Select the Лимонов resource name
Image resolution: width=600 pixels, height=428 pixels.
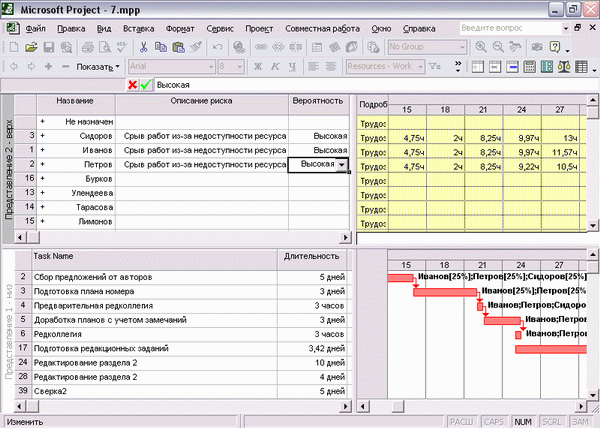tap(96, 221)
